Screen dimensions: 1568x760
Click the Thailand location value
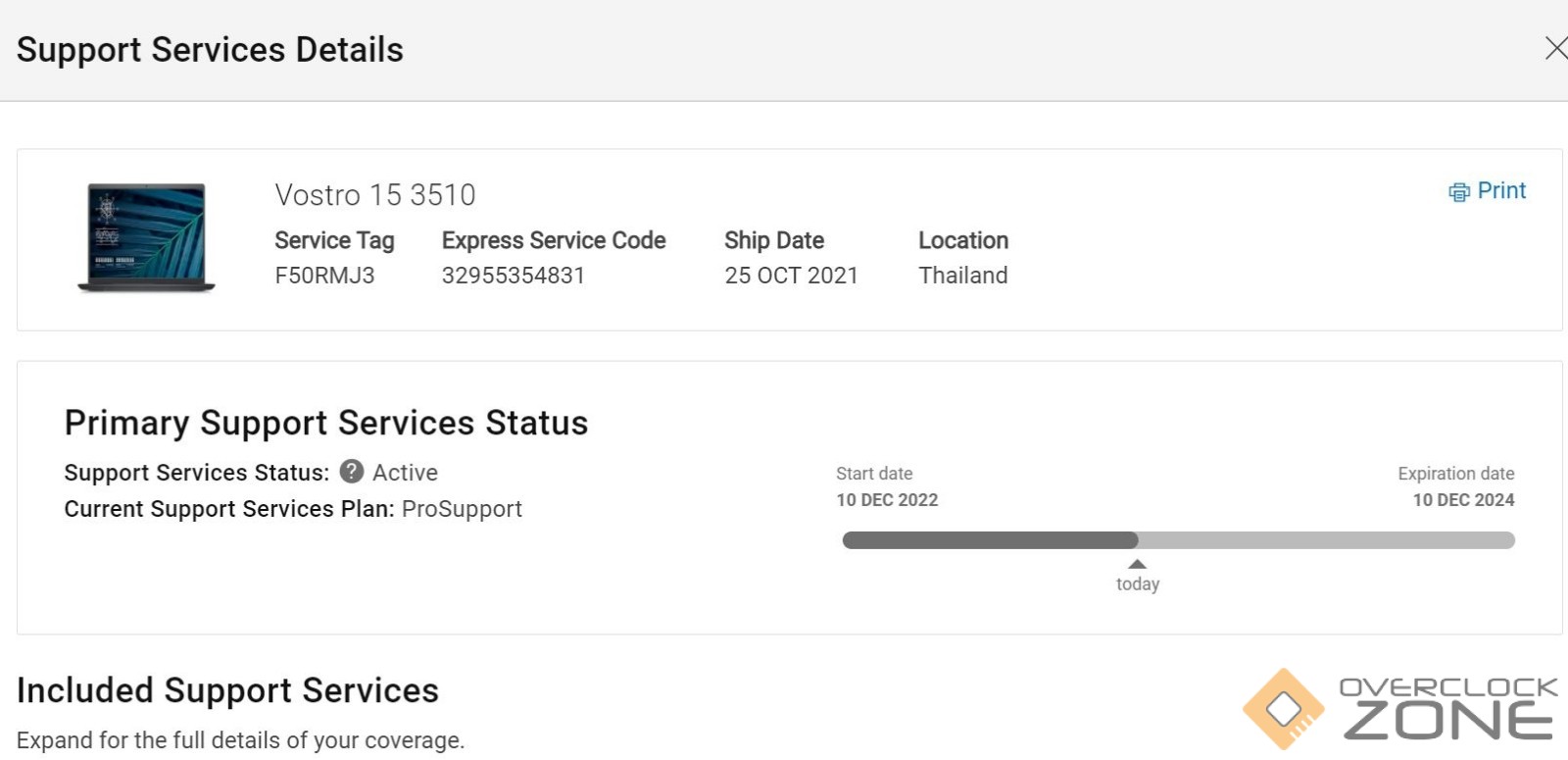[x=962, y=276]
